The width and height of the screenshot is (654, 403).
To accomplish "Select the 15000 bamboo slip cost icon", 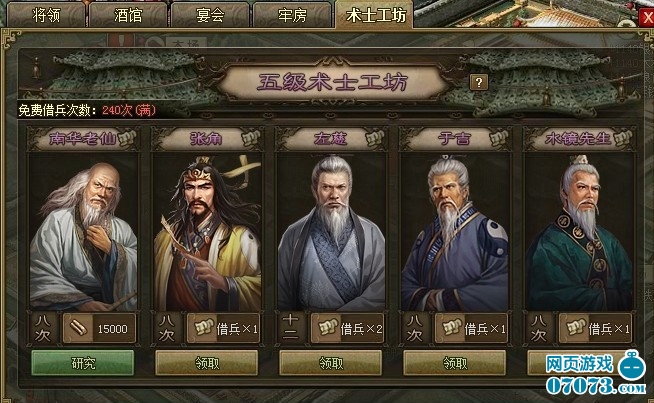I will click(x=78, y=329).
